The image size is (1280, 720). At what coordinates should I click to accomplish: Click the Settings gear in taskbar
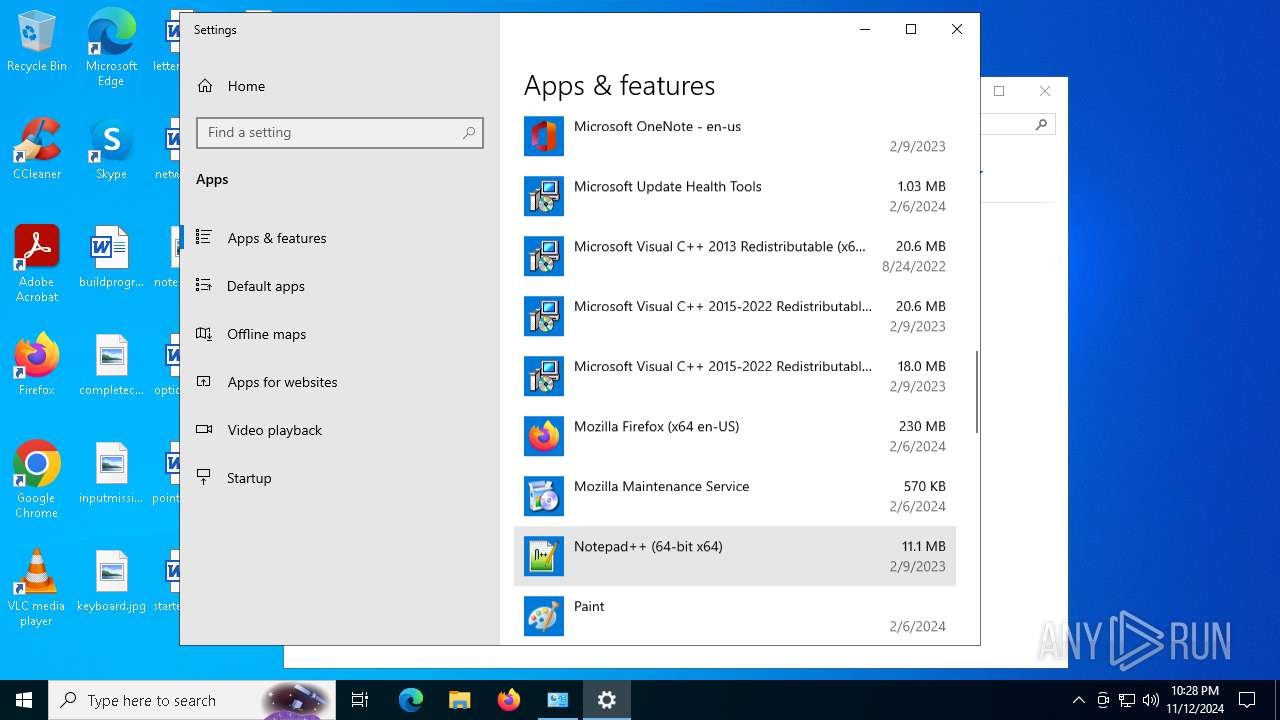pos(606,700)
